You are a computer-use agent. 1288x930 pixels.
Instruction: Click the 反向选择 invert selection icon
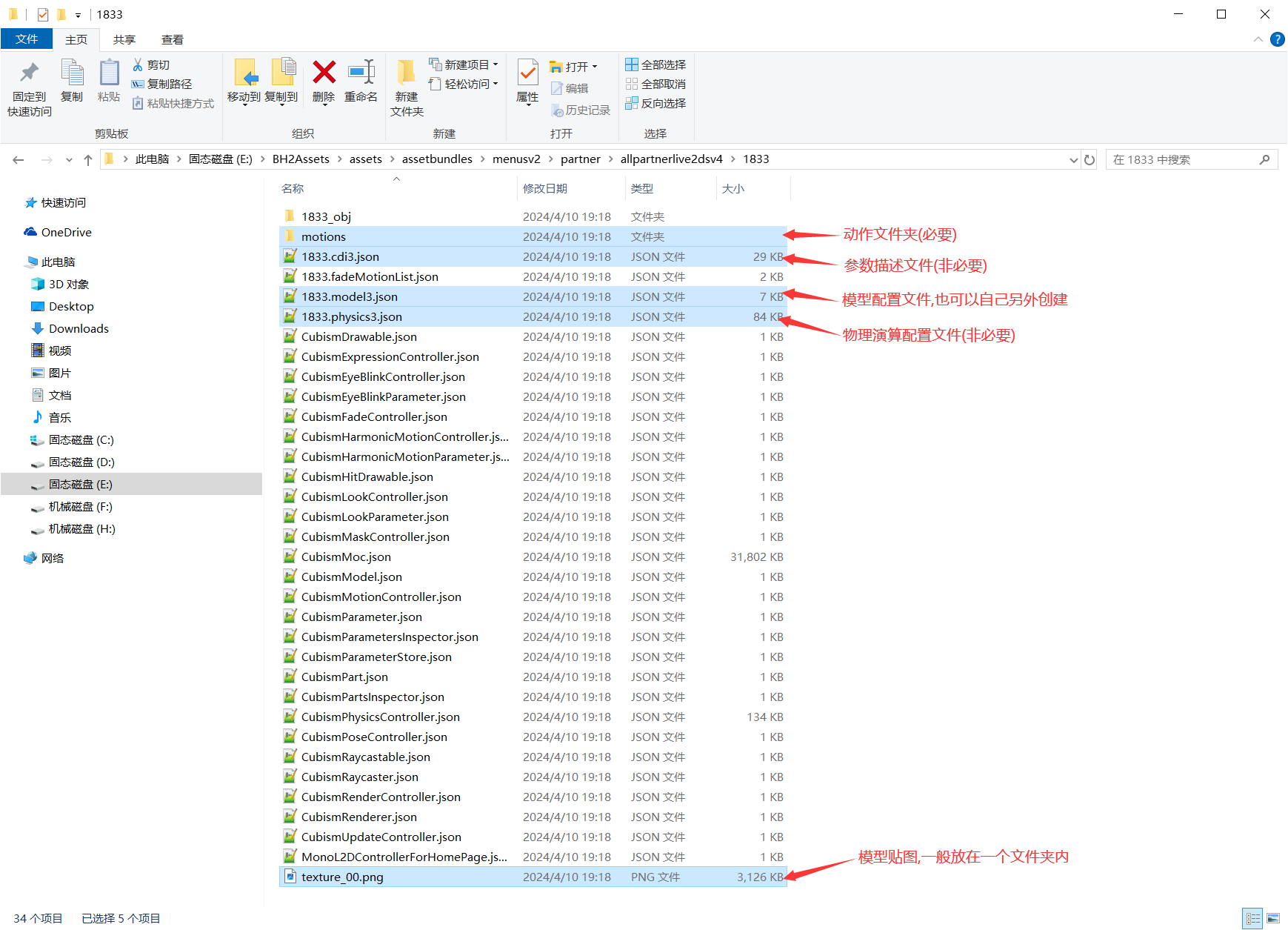tap(632, 103)
